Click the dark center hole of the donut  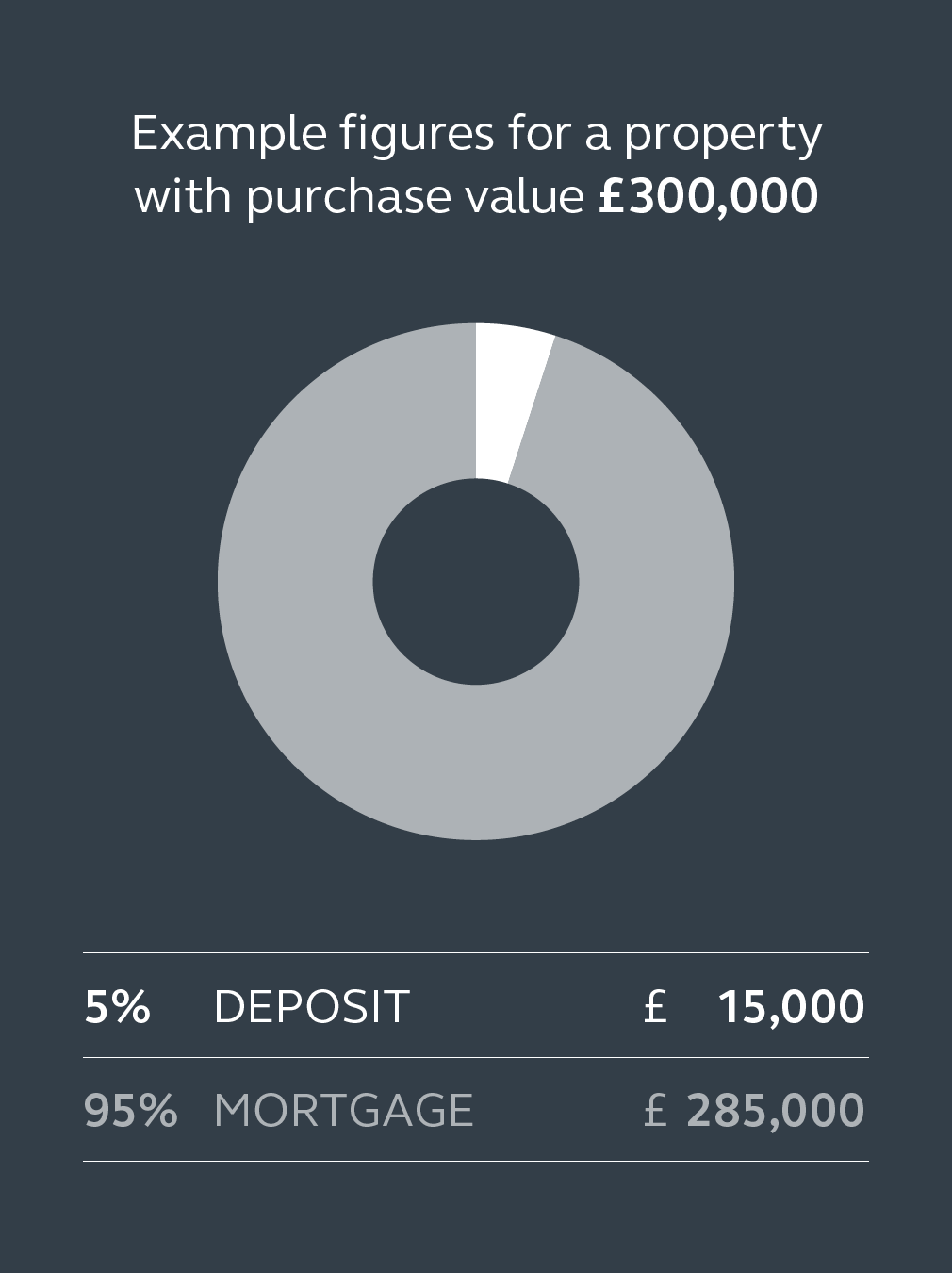pos(476,582)
